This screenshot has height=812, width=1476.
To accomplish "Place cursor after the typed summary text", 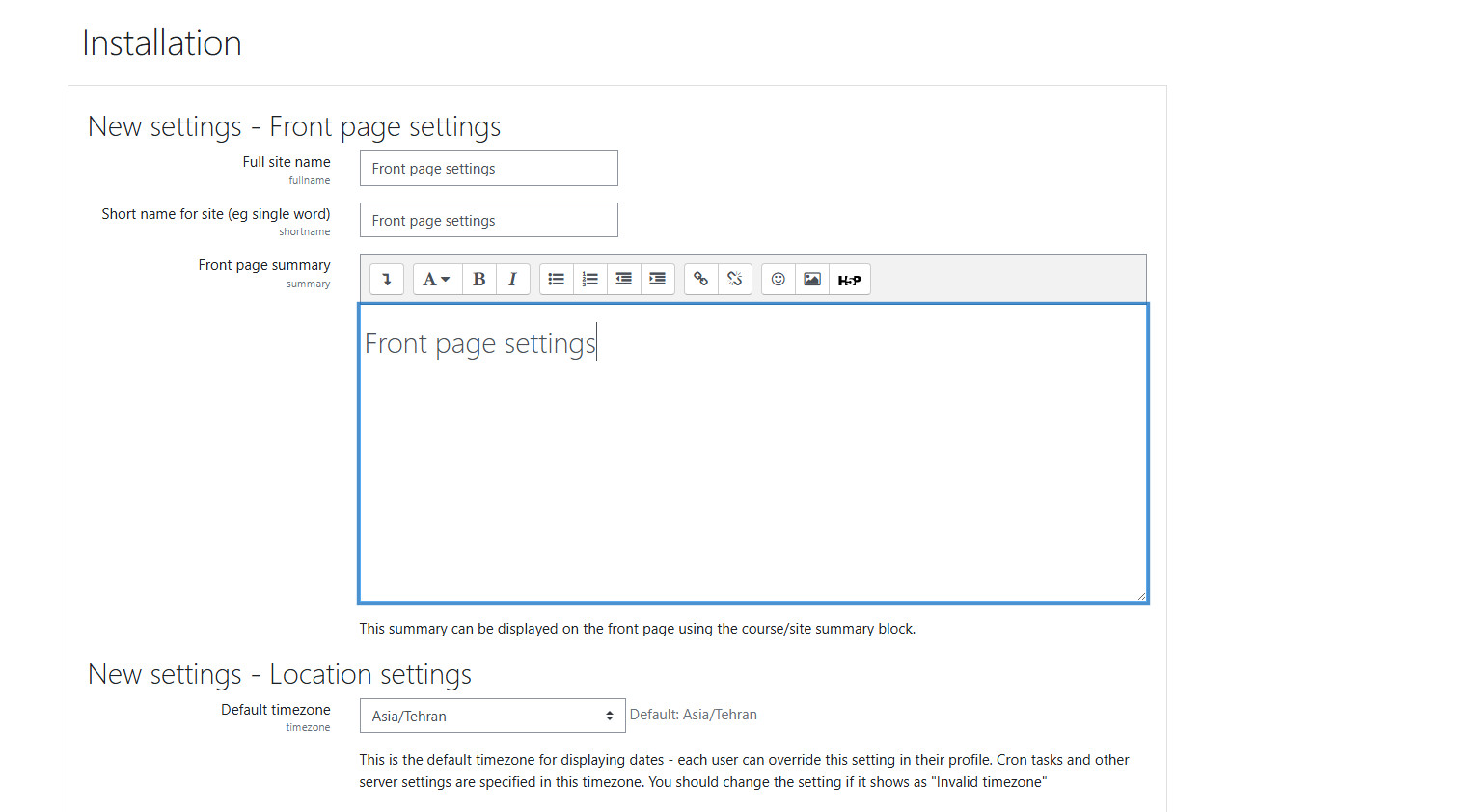I will coord(598,342).
